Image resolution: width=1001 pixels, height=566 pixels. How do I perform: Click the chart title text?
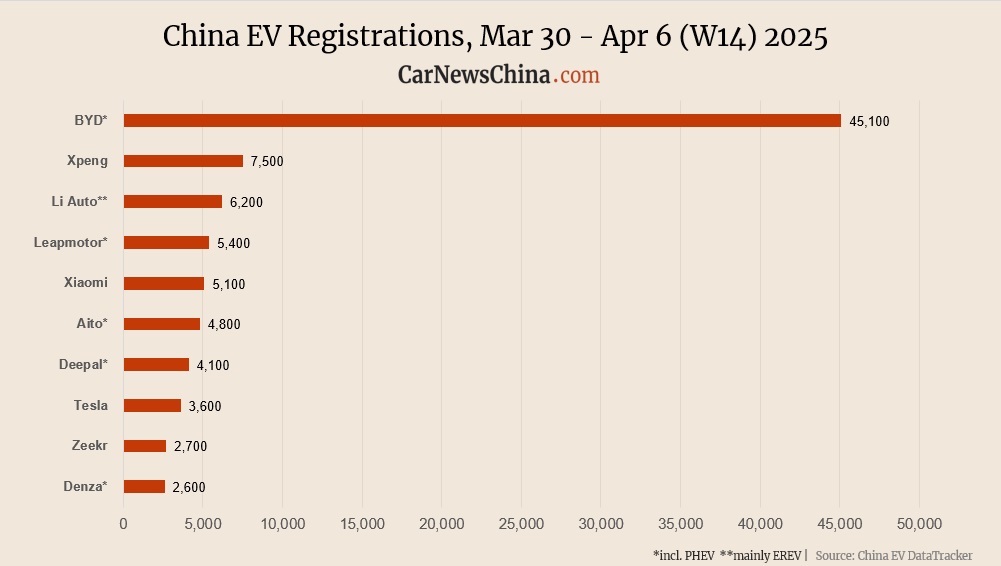coord(495,37)
